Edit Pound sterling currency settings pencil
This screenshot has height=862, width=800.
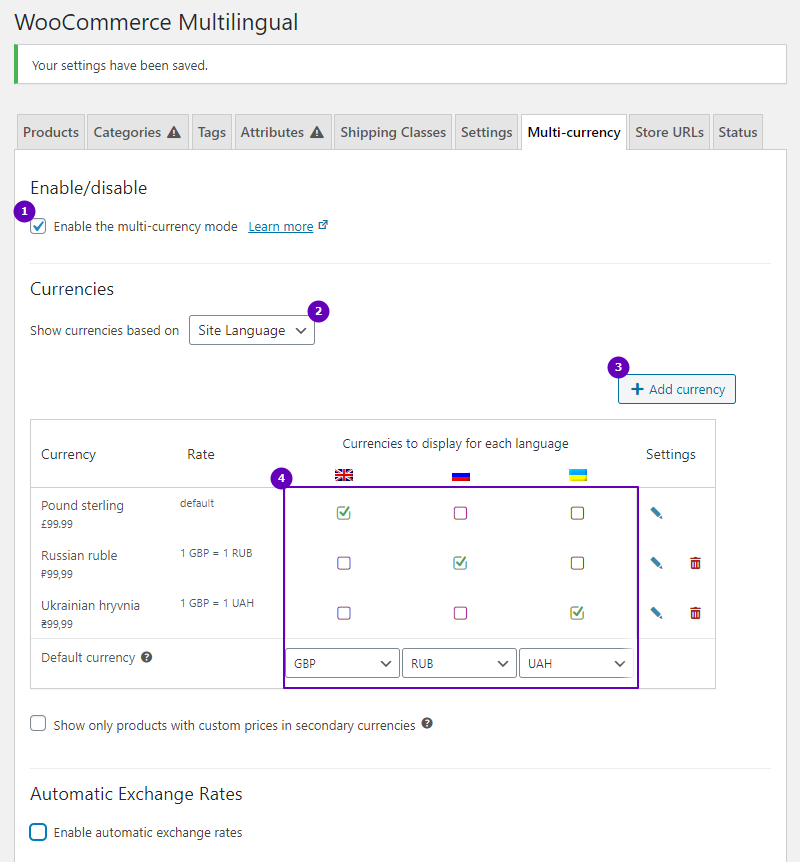coord(656,513)
